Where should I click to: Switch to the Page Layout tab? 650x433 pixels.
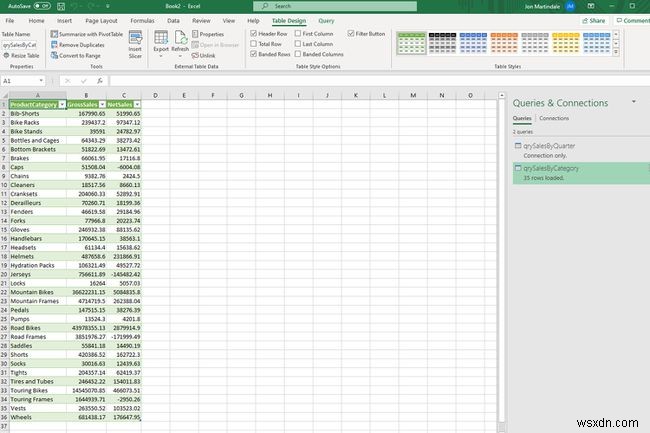[x=101, y=21]
